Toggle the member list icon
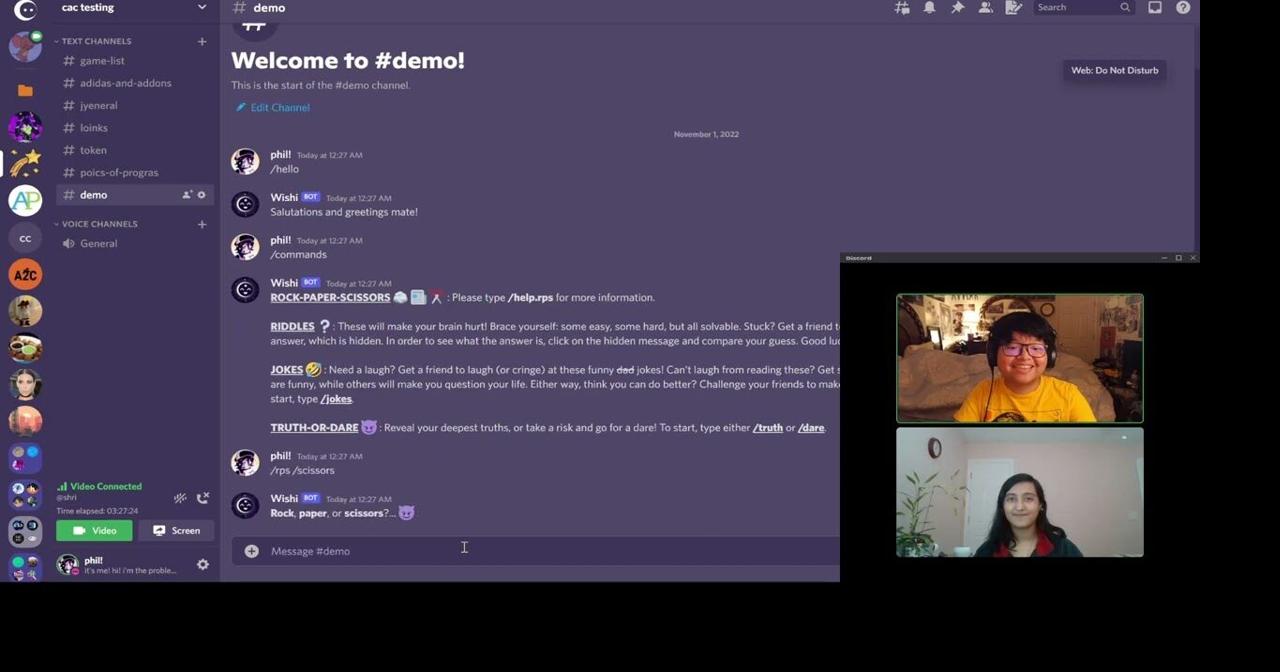The width and height of the screenshot is (1280, 672). pyautogui.click(x=985, y=8)
